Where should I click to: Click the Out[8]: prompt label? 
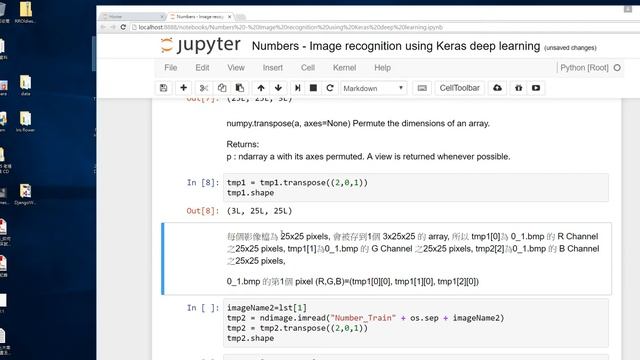[x=203, y=211]
